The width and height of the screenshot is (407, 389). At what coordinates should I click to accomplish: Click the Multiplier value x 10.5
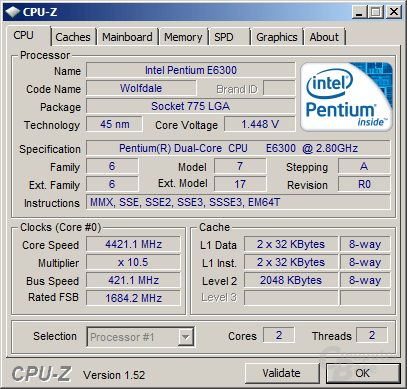click(x=133, y=262)
